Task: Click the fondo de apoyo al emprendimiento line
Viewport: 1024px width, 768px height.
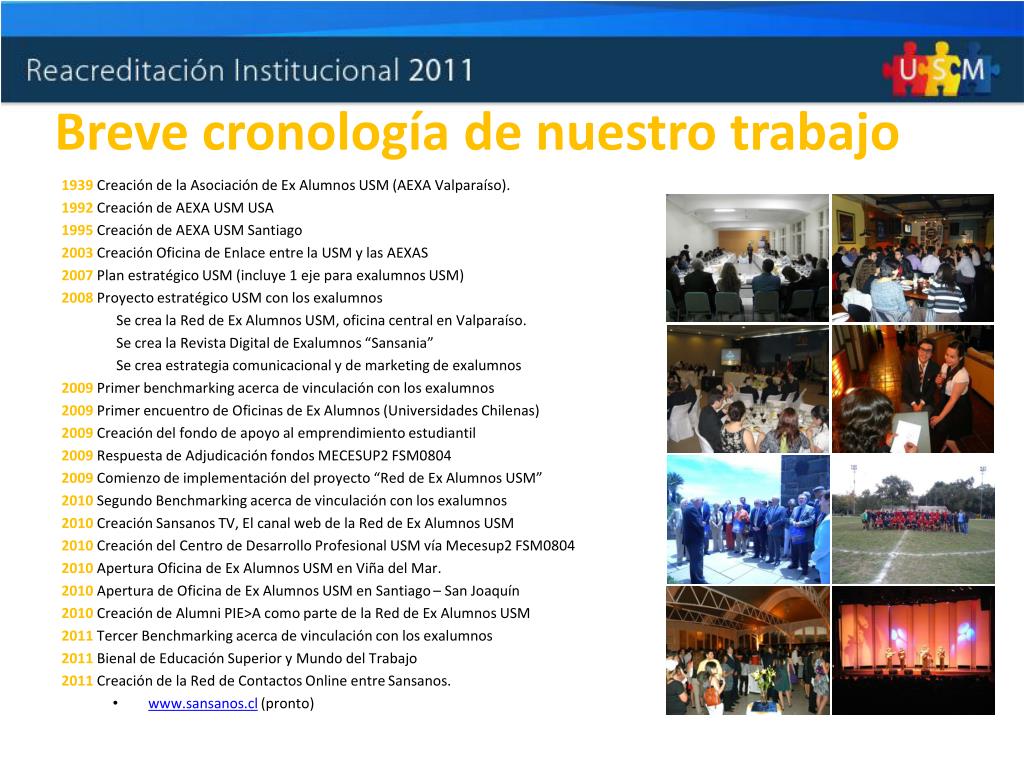Action: [x=268, y=433]
